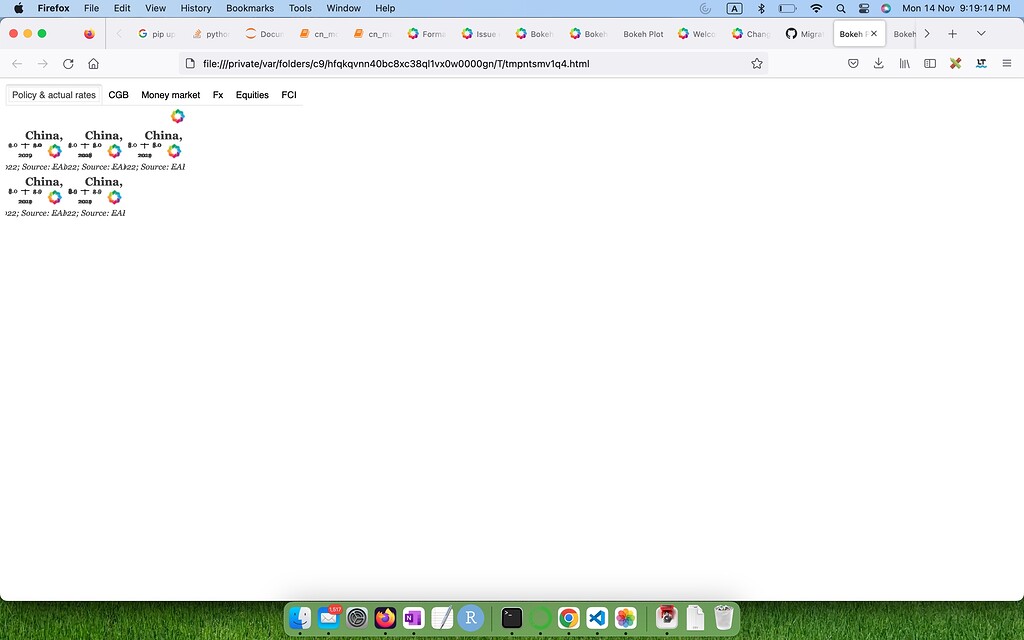Toggle the Firefox sidebar view
Screen dimensions: 1024x640
pyautogui.click(x=930, y=63)
